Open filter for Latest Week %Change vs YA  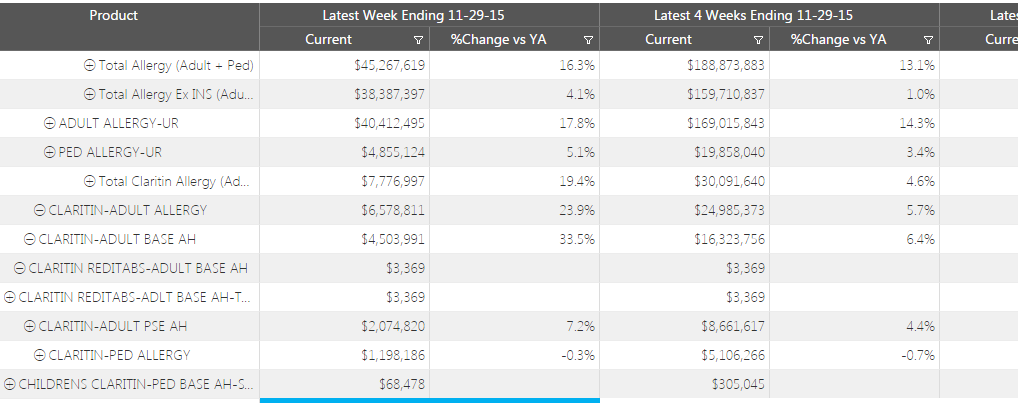[588, 40]
